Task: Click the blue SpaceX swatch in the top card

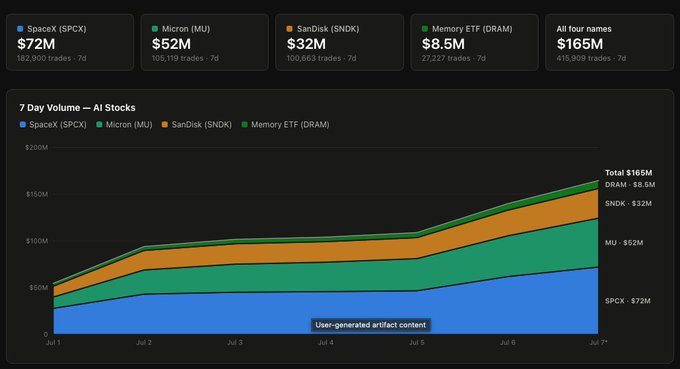Action: click(20, 29)
